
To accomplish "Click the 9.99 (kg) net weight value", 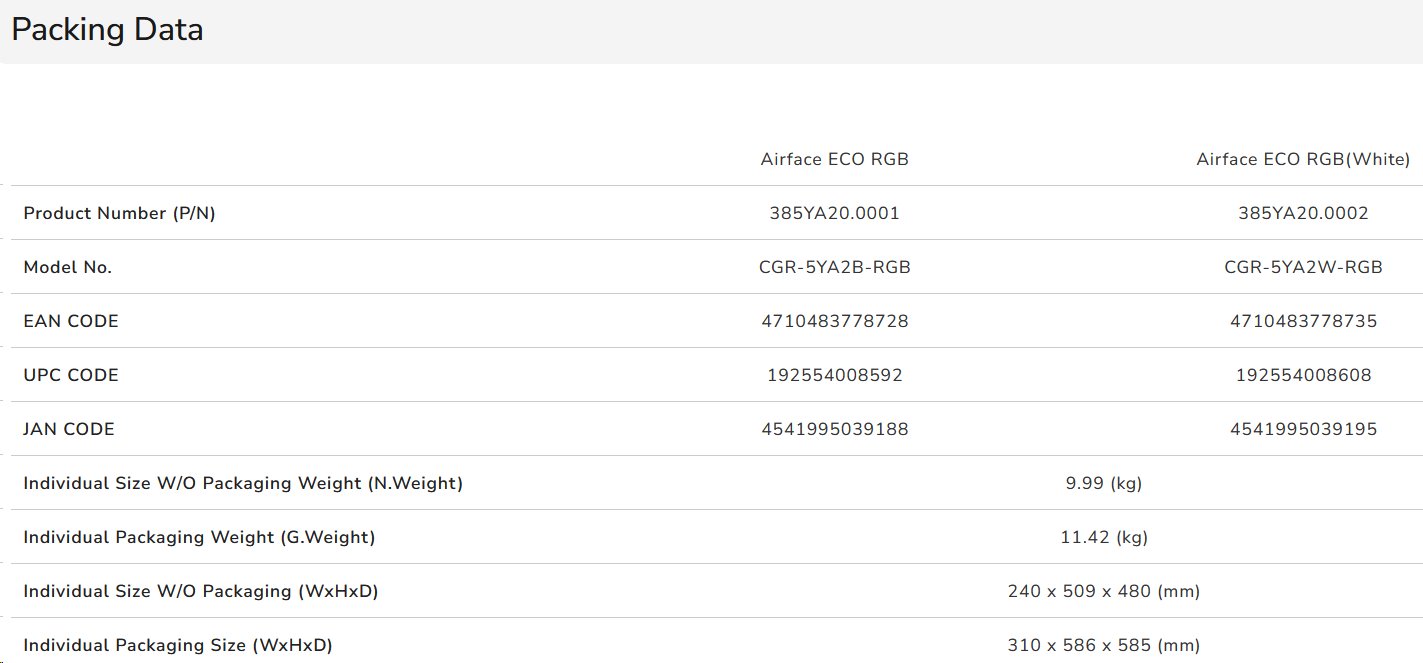I will coord(1103,483).
